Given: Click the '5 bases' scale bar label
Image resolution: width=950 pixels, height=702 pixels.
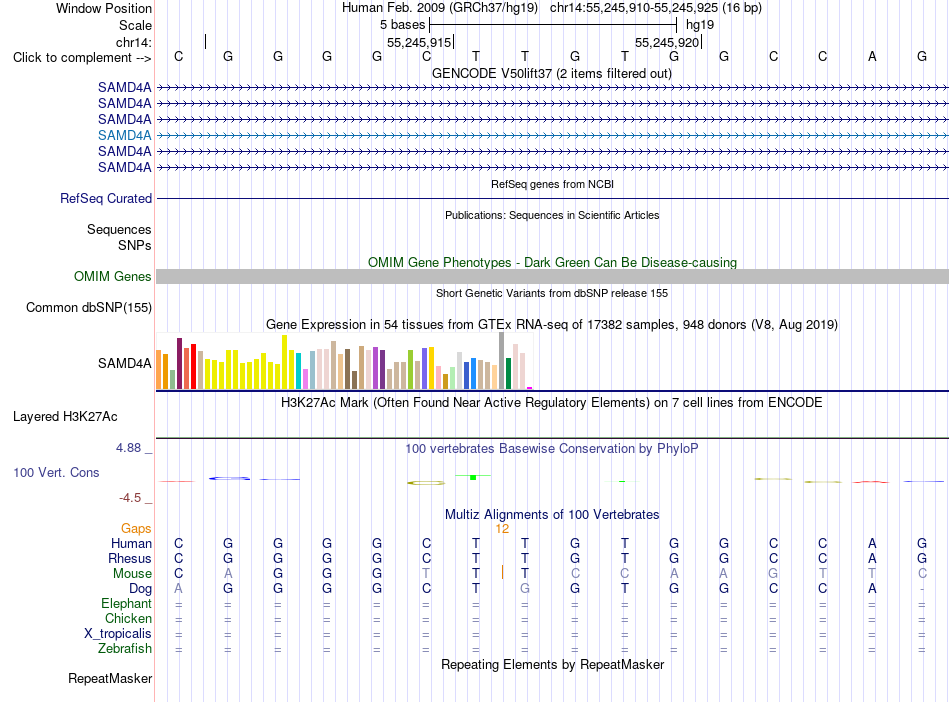Looking at the screenshot, I should coord(402,25).
